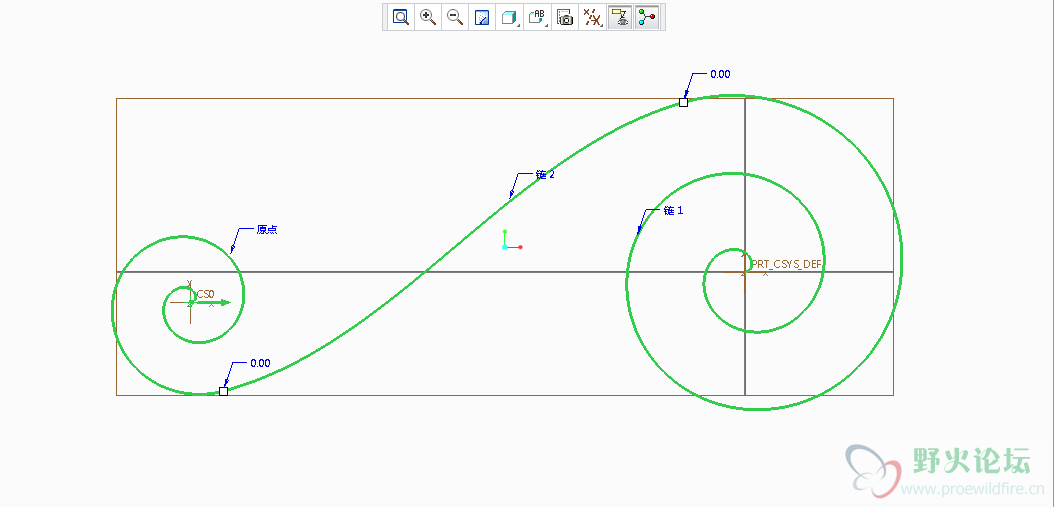Select the CS0 coordinate system label
Viewport: 1054px width, 507px height.
(205, 294)
